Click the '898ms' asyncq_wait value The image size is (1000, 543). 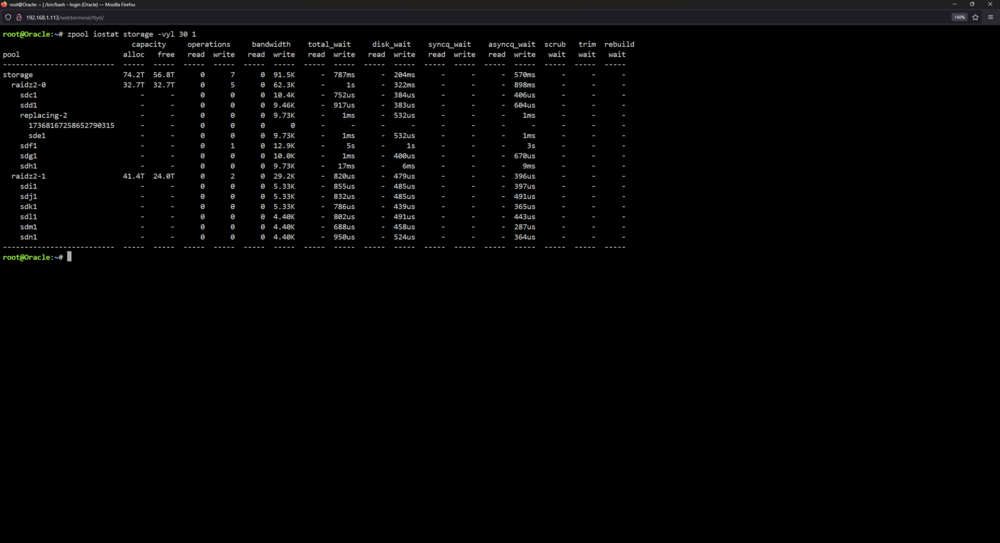point(525,85)
